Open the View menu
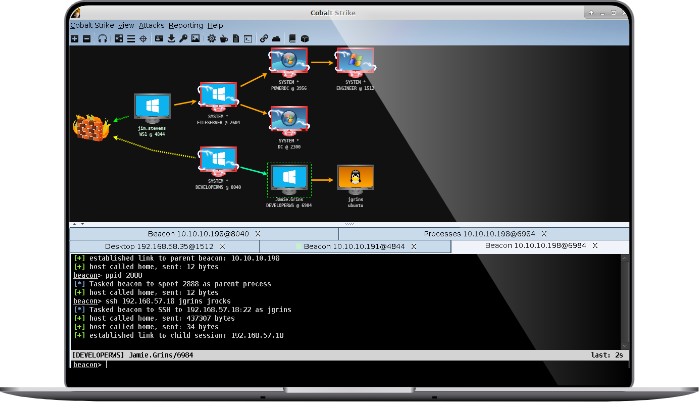 pos(126,25)
